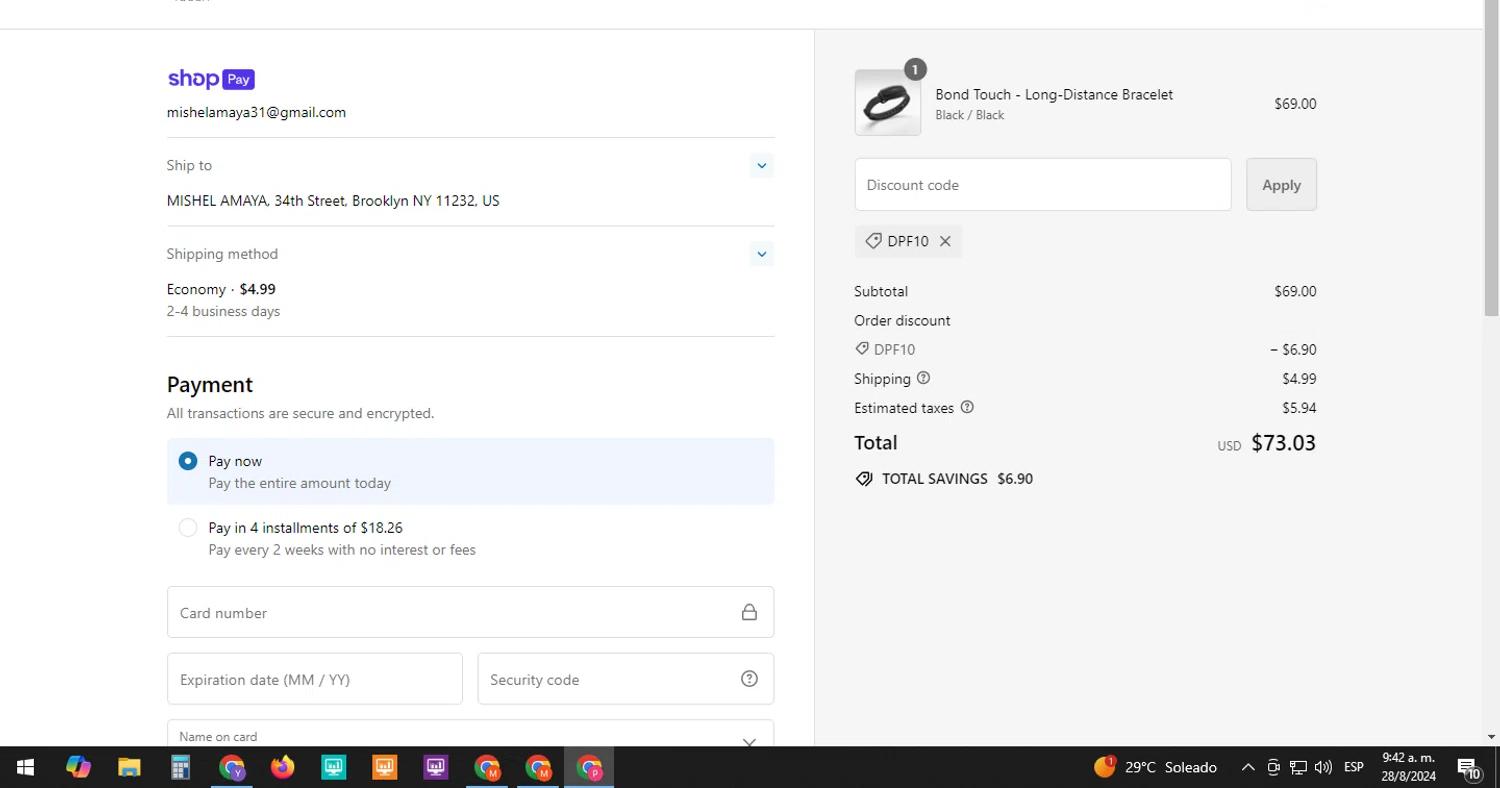
Task: Open the Windows Start menu
Action: (x=25, y=767)
